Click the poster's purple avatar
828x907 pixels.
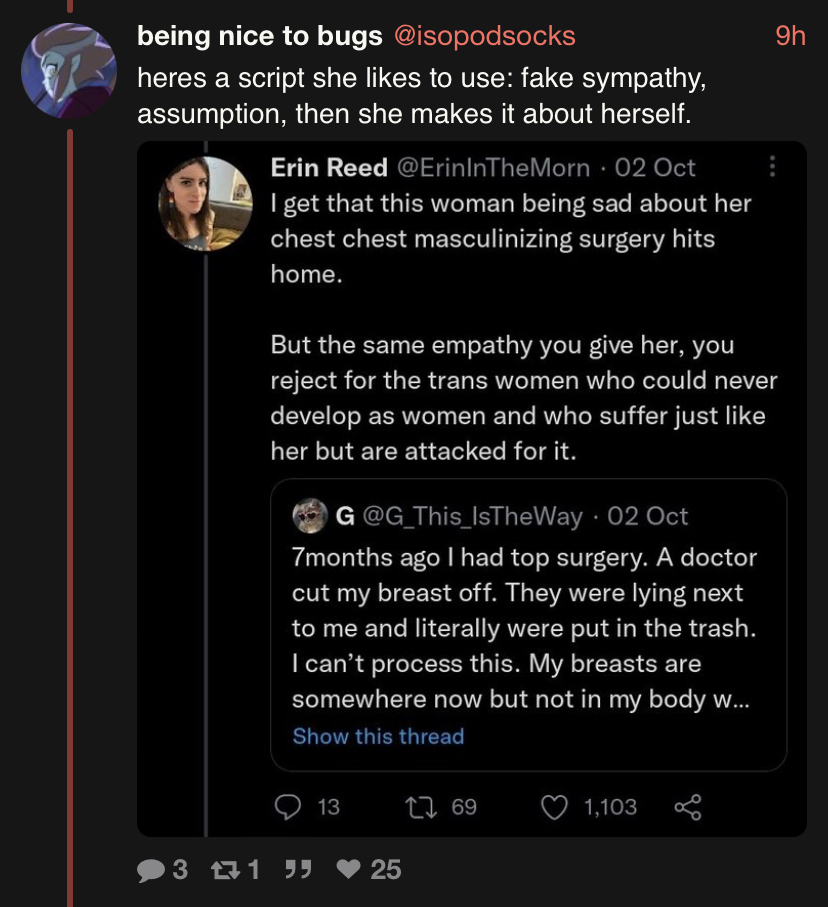coord(69,70)
